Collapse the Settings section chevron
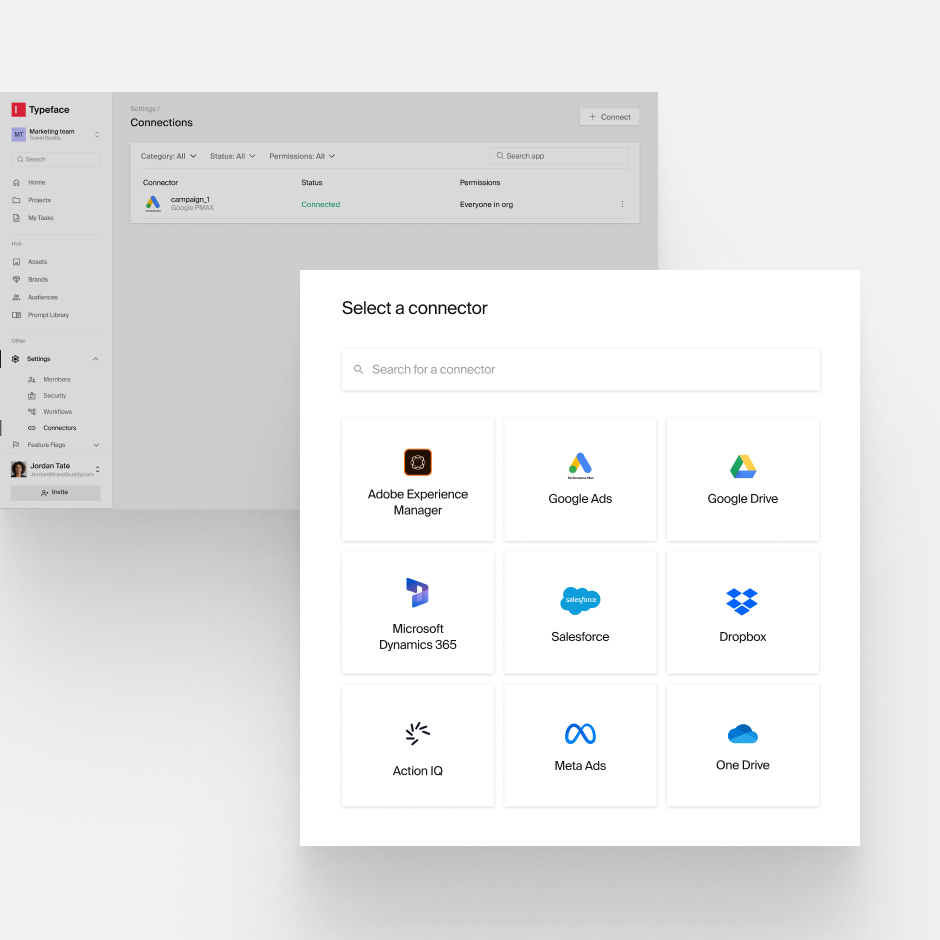Image resolution: width=940 pixels, height=940 pixels. point(95,359)
